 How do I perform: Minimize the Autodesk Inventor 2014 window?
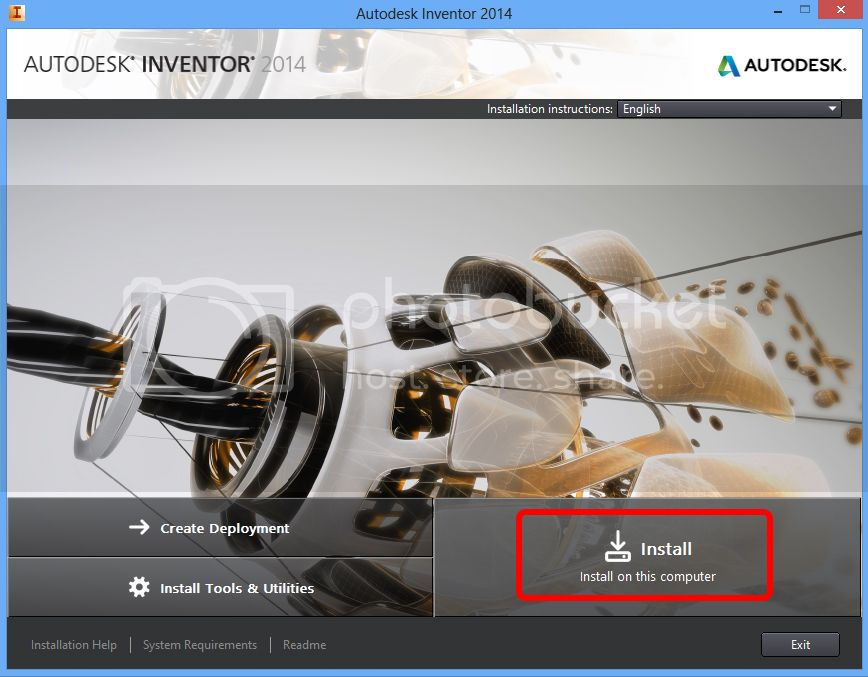[778, 11]
